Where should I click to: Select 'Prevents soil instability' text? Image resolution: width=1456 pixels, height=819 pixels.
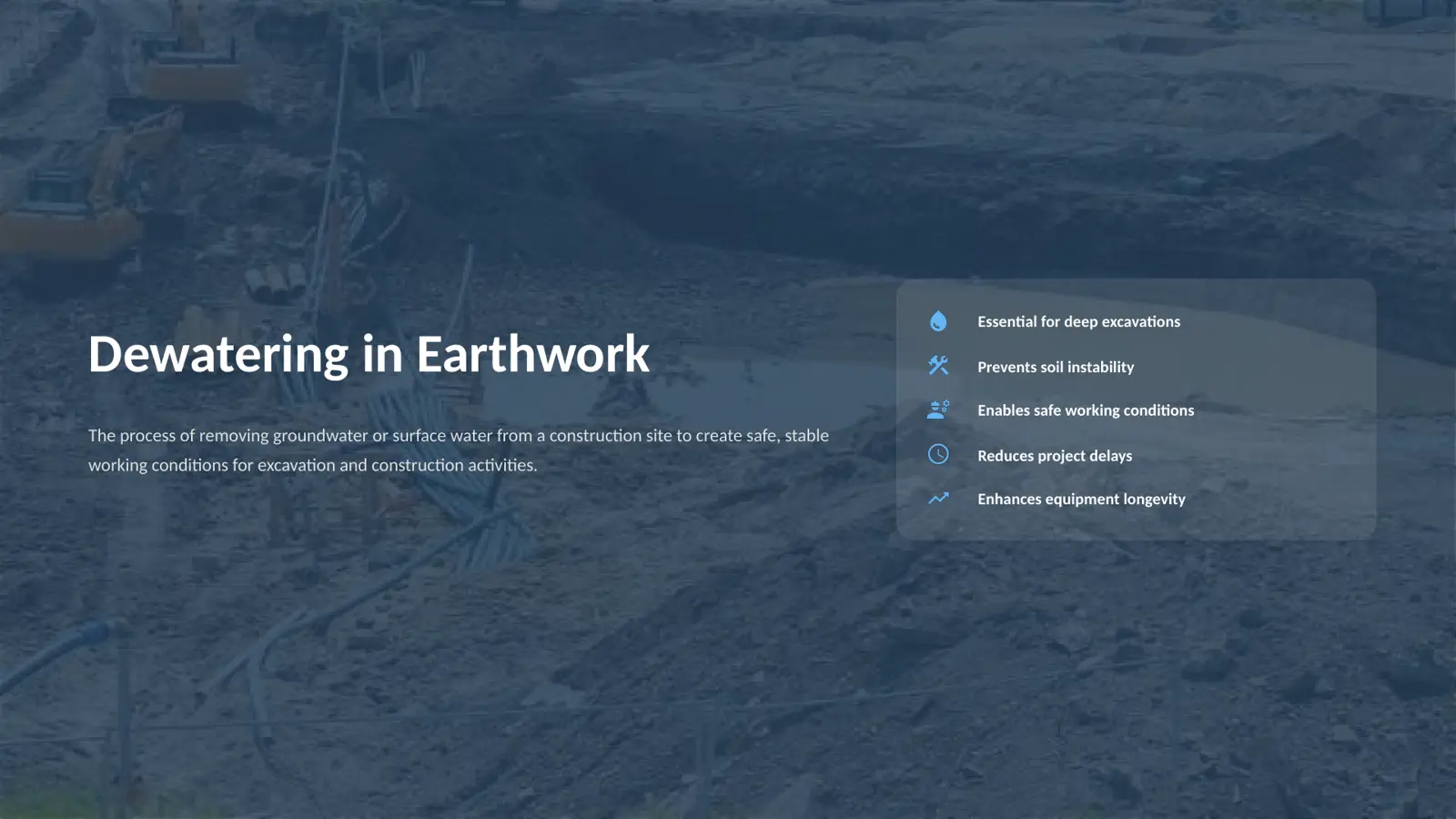coord(1056,367)
